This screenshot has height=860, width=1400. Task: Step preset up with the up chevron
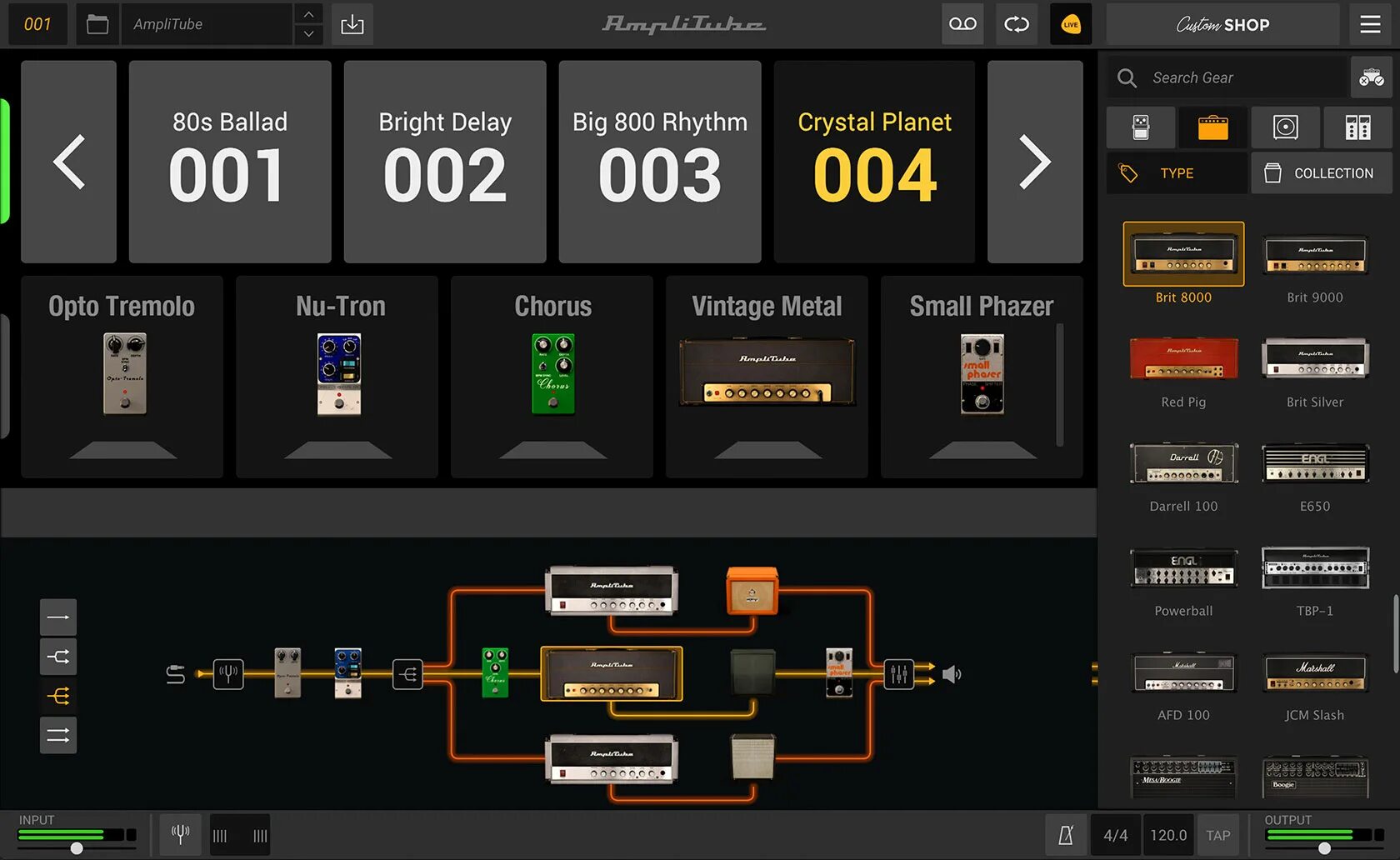pyautogui.click(x=308, y=14)
